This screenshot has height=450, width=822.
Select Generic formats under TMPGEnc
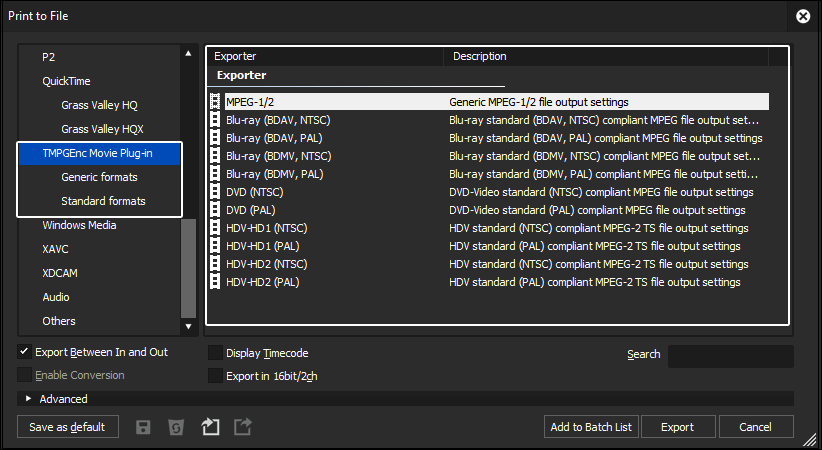coord(99,177)
